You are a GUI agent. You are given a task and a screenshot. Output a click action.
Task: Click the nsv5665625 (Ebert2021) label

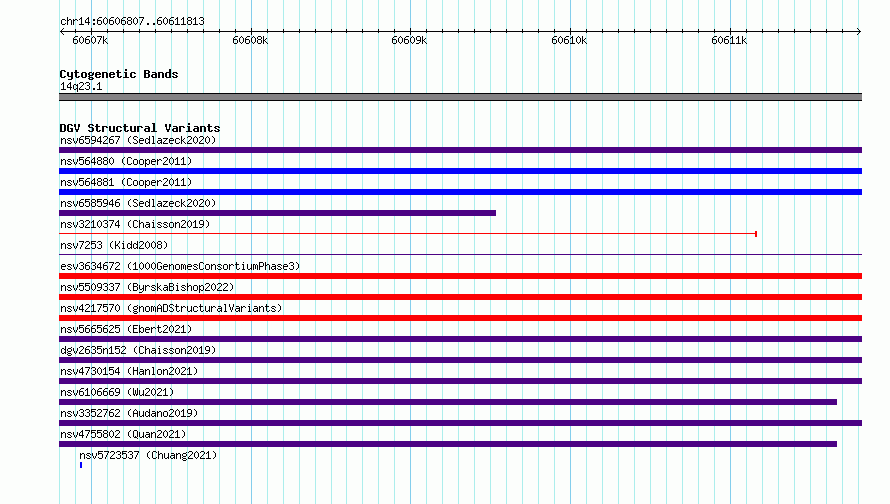pyautogui.click(x=126, y=329)
